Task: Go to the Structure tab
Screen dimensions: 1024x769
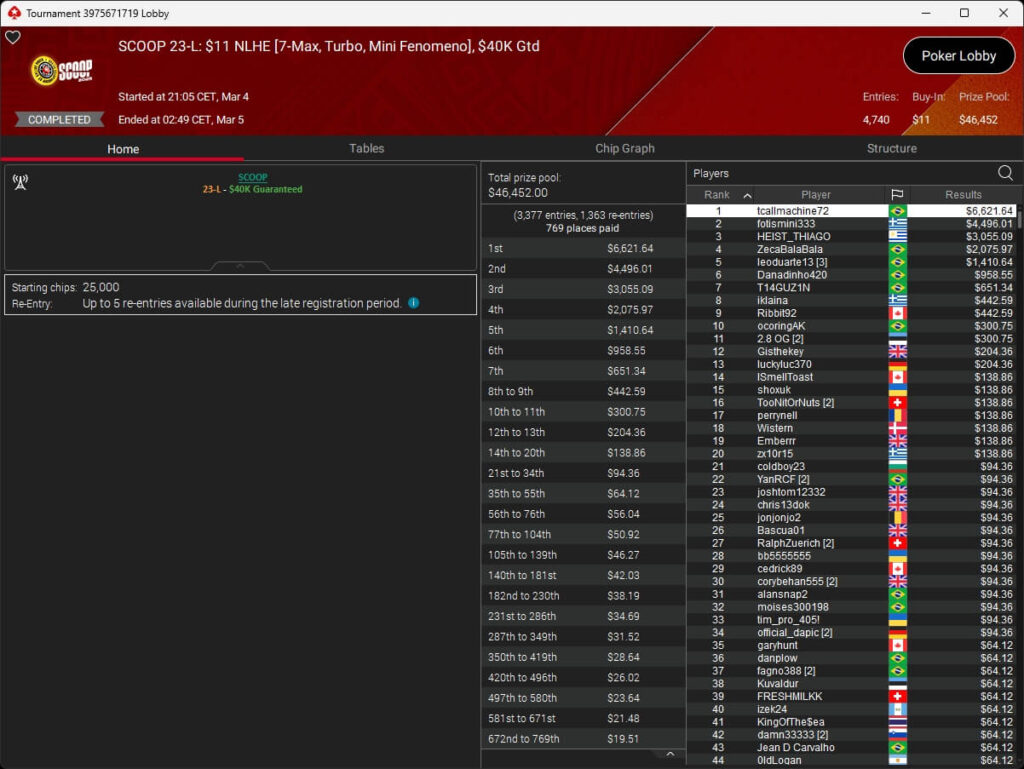Action: 891,148
